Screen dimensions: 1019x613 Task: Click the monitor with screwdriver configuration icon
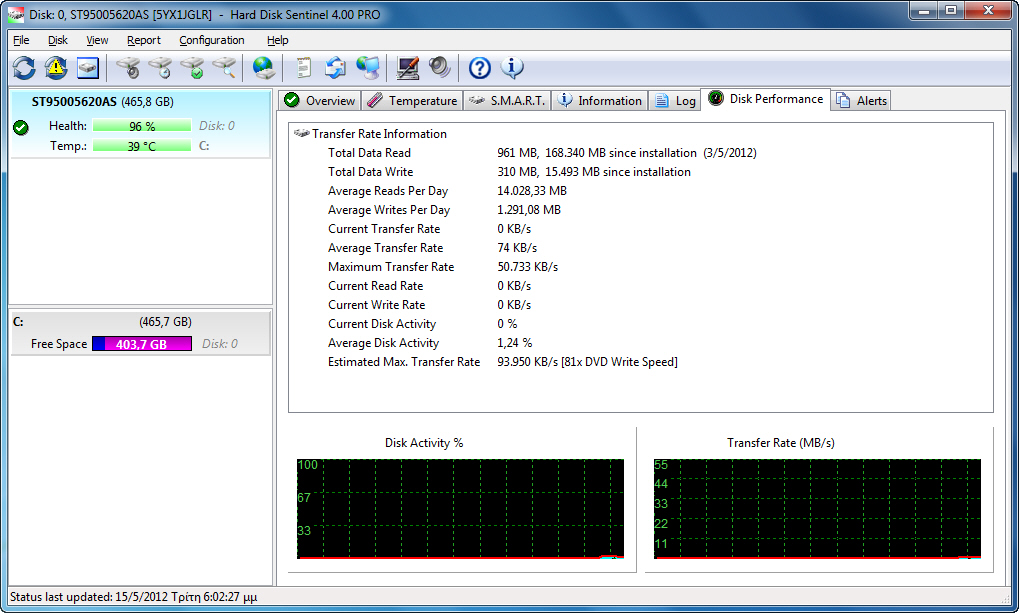407,68
